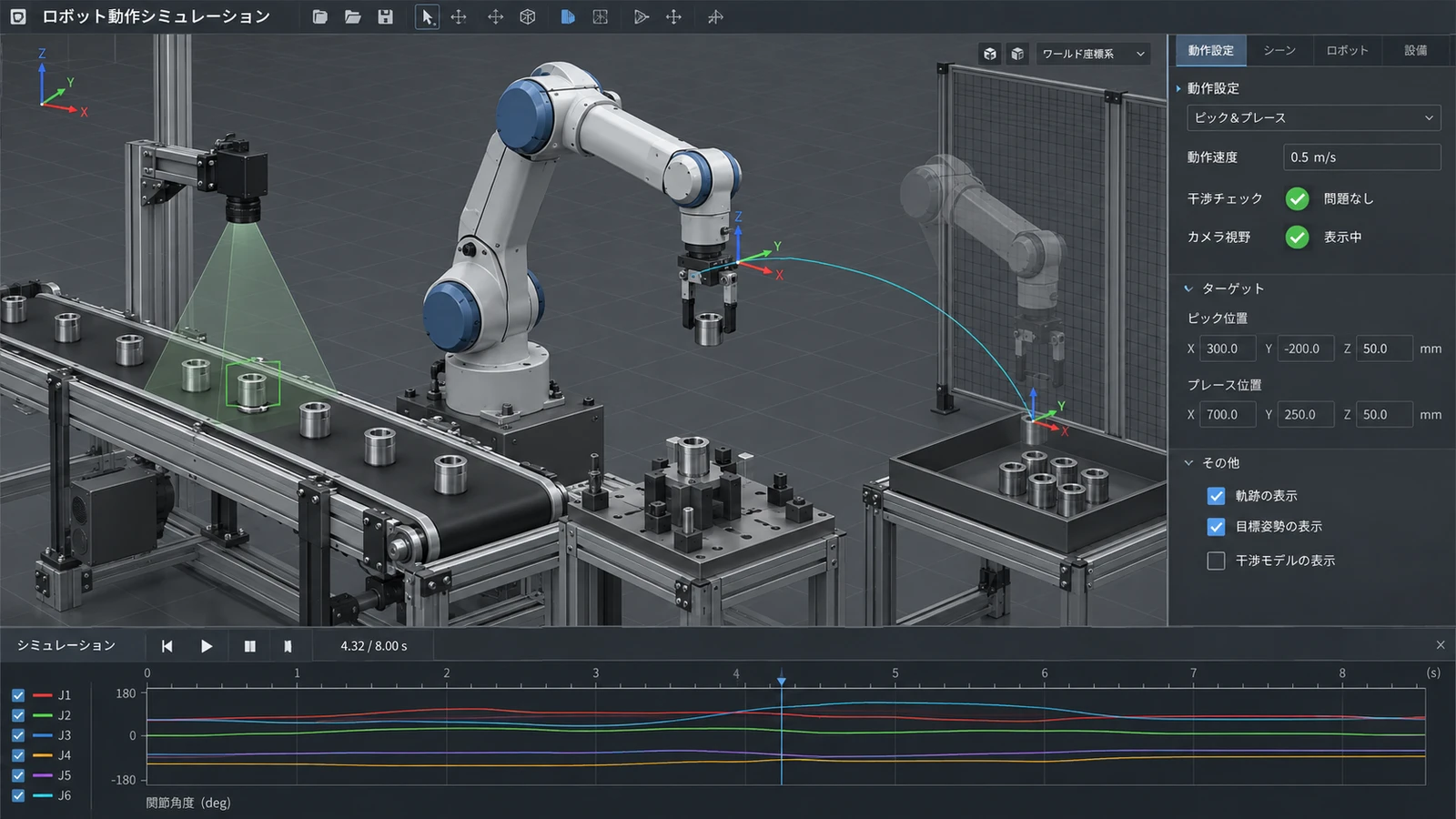Click the marker icon next to pause
The width and height of the screenshot is (1456, 819).
(288, 646)
